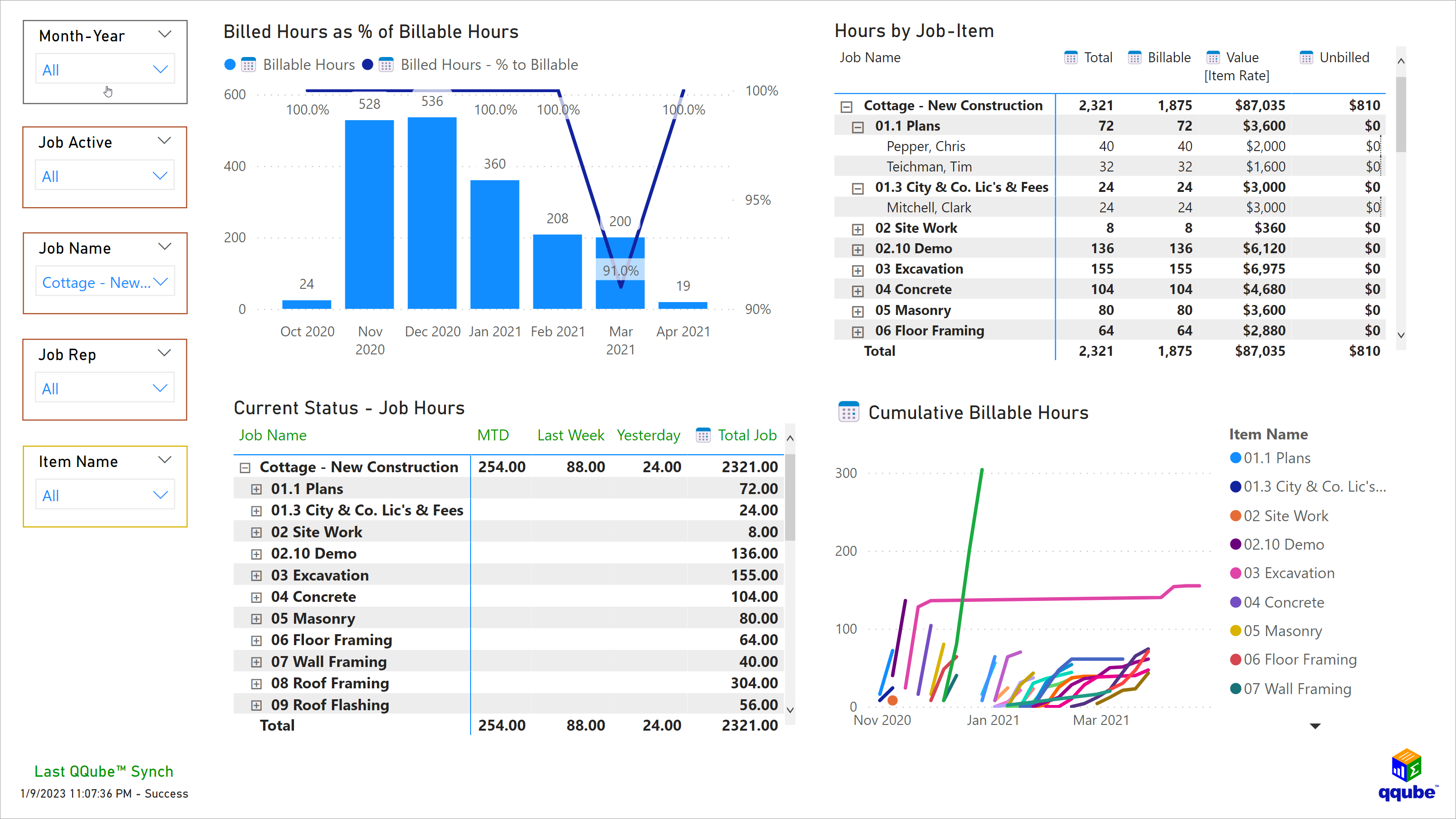Click the down arrow below the Item Name legend
This screenshot has height=819, width=1456.
click(1315, 726)
